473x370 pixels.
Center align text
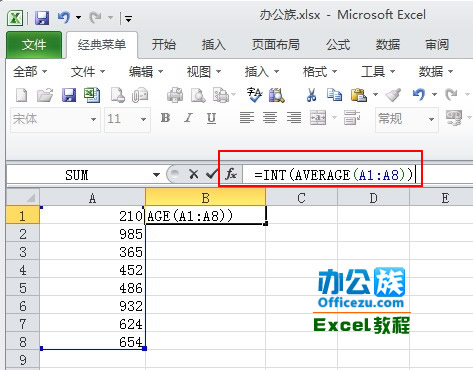[x=270, y=118]
